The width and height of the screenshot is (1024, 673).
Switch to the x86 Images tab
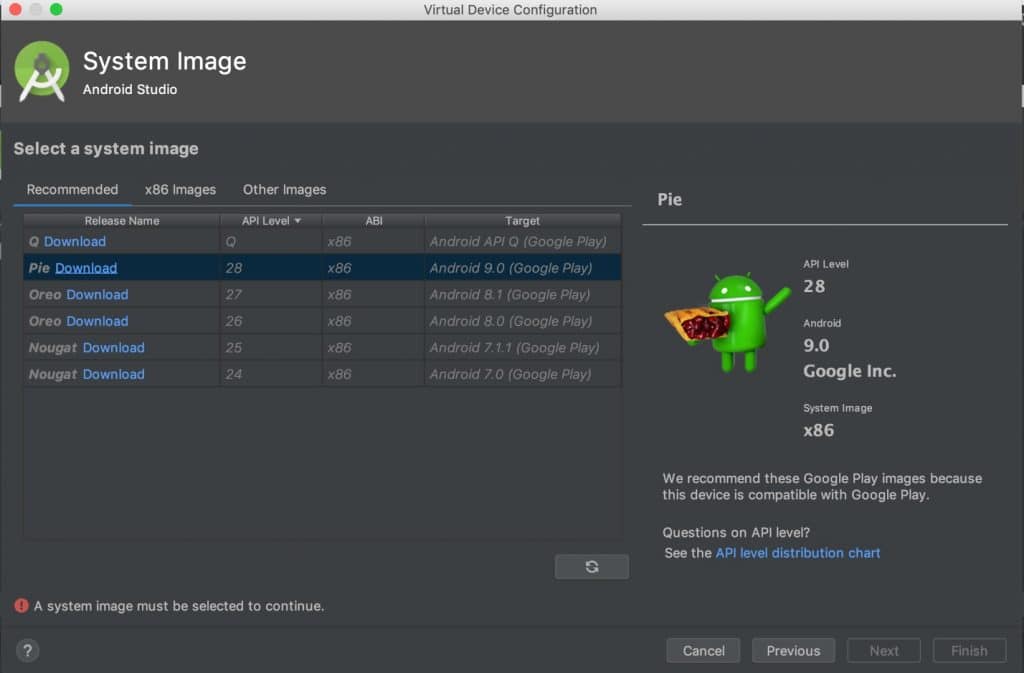click(180, 189)
